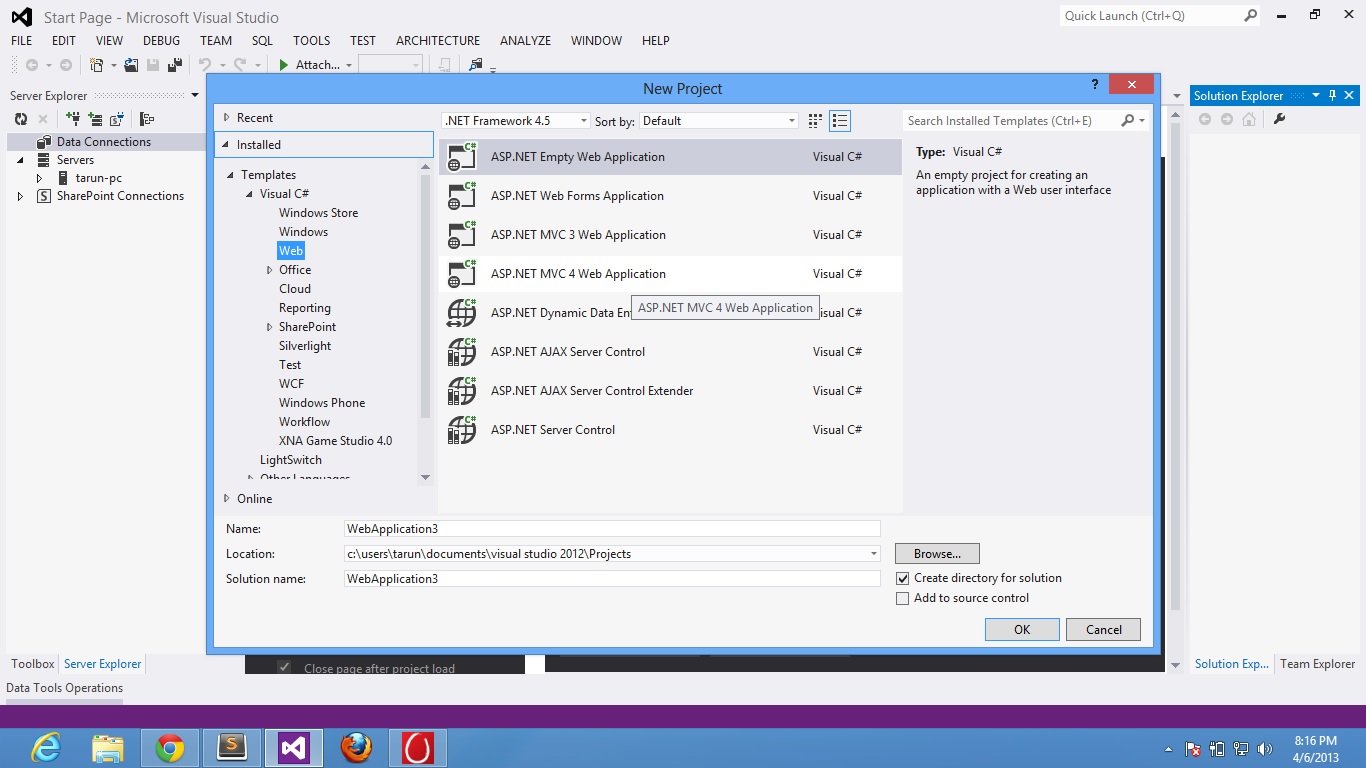Click the rightmost Server Explorer toolbar icon
Image resolution: width=1366 pixels, height=768 pixels.
[x=147, y=119]
